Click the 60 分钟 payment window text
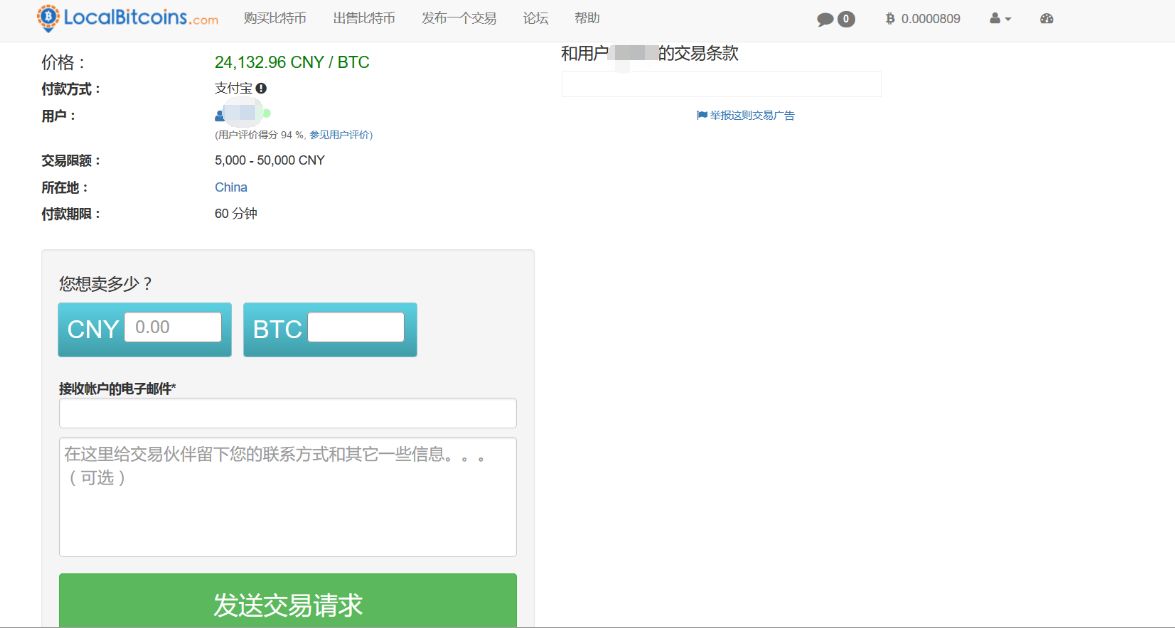The image size is (1175, 628). point(236,214)
